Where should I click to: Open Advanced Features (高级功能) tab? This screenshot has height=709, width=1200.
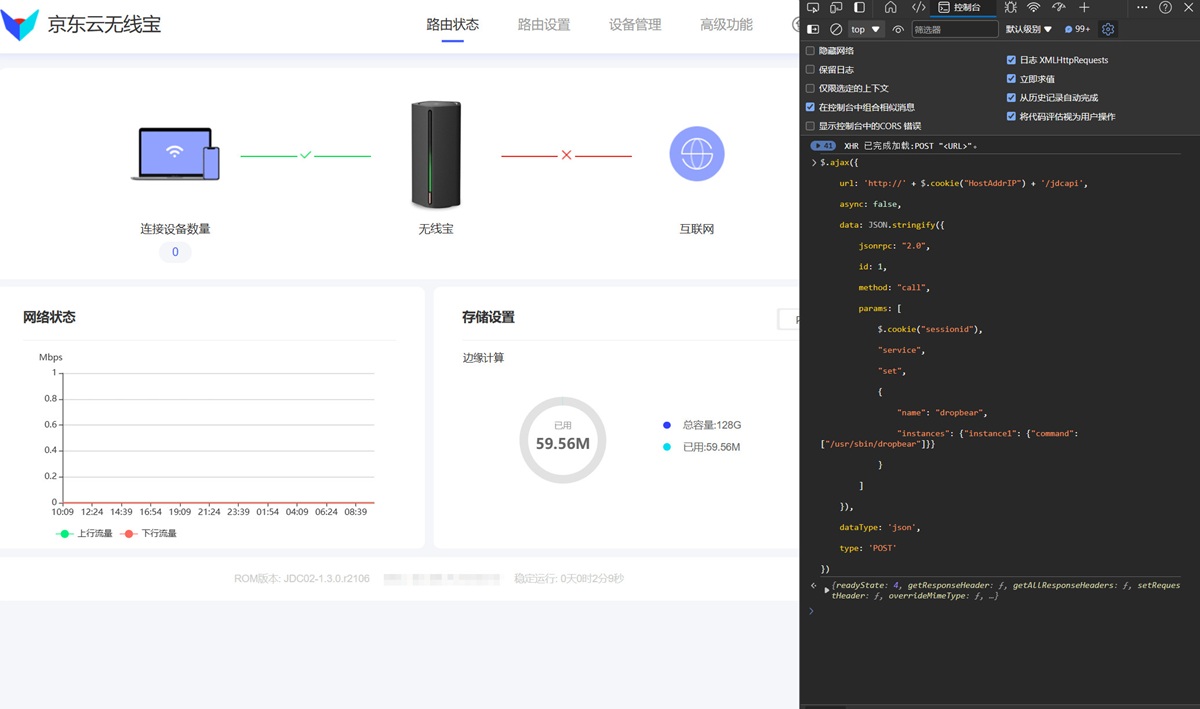point(726,25)
